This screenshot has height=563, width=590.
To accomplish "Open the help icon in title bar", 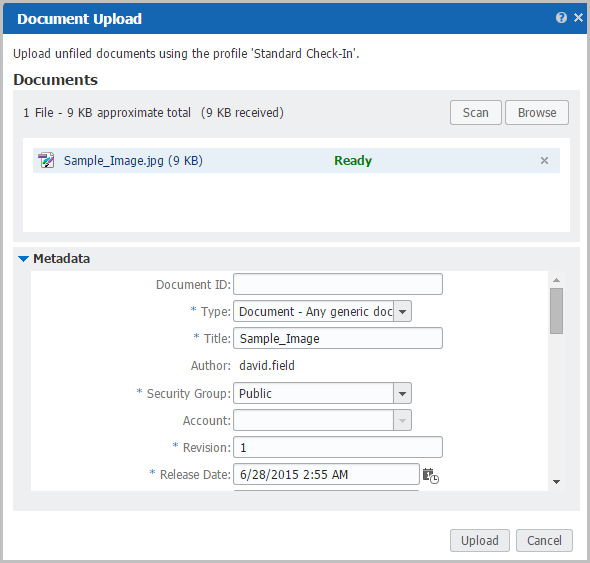I will [561, 18].
